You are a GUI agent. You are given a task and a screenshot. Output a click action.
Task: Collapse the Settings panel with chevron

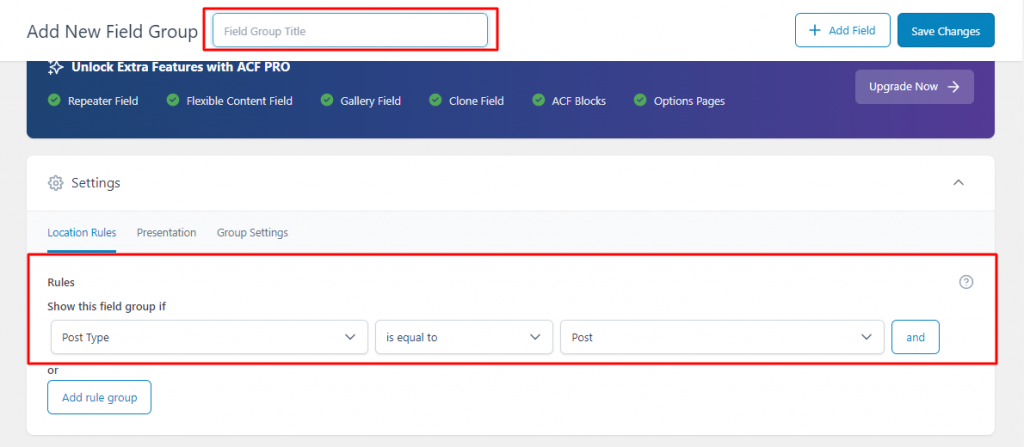click(x=958, y=183)
